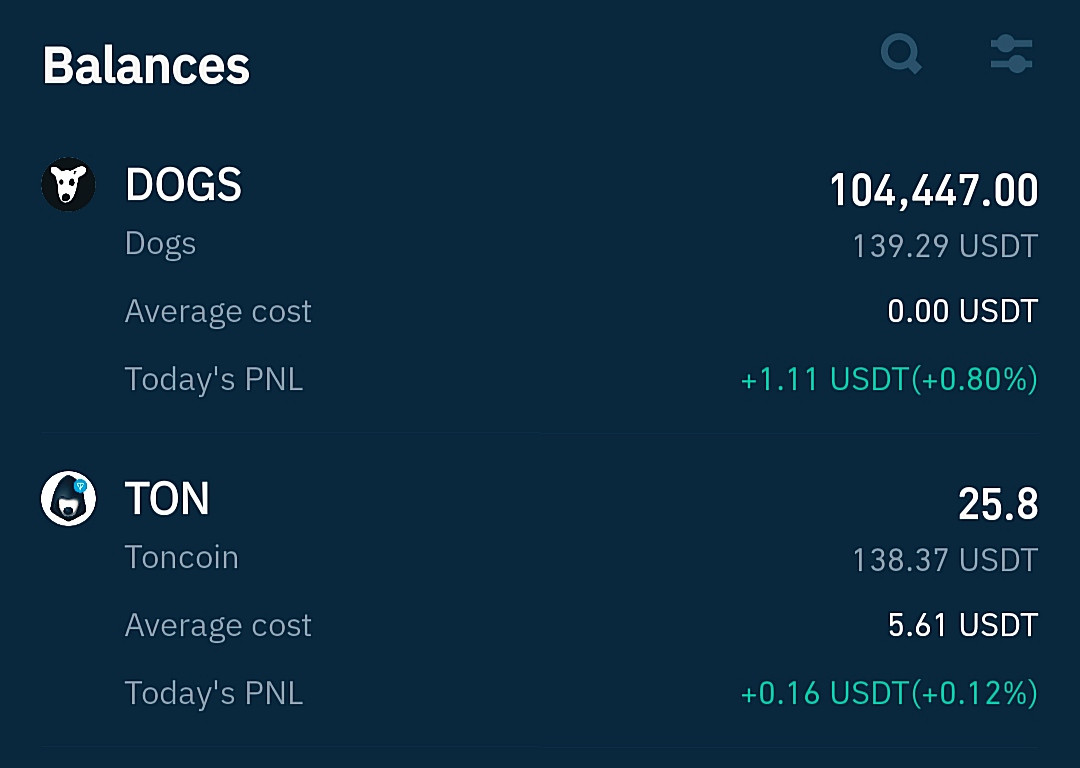Viewport: 1080px width, 768px height.
Task: Click the DOGS Average cost label
Action: point(218,311)
